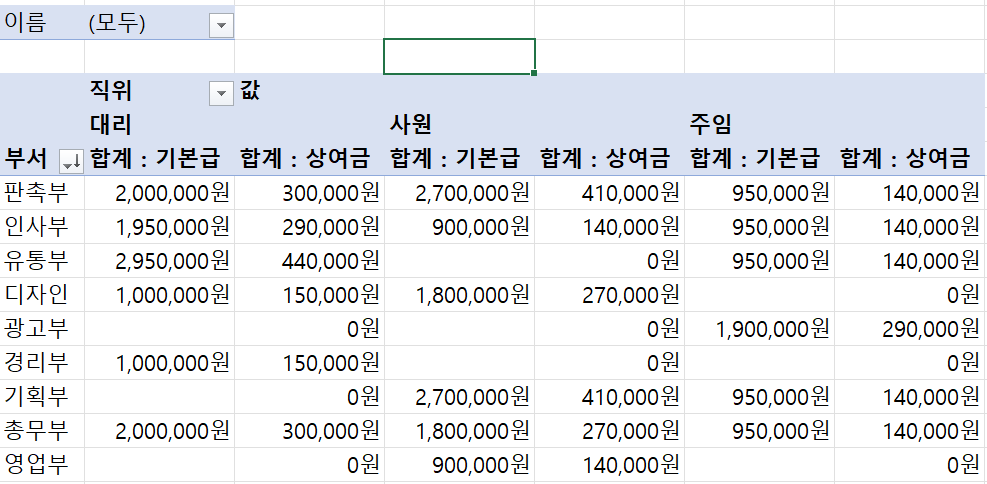This screenshot has height=484, width=987.
Task: Select the 경리부 row label
Action: point(36,363)
